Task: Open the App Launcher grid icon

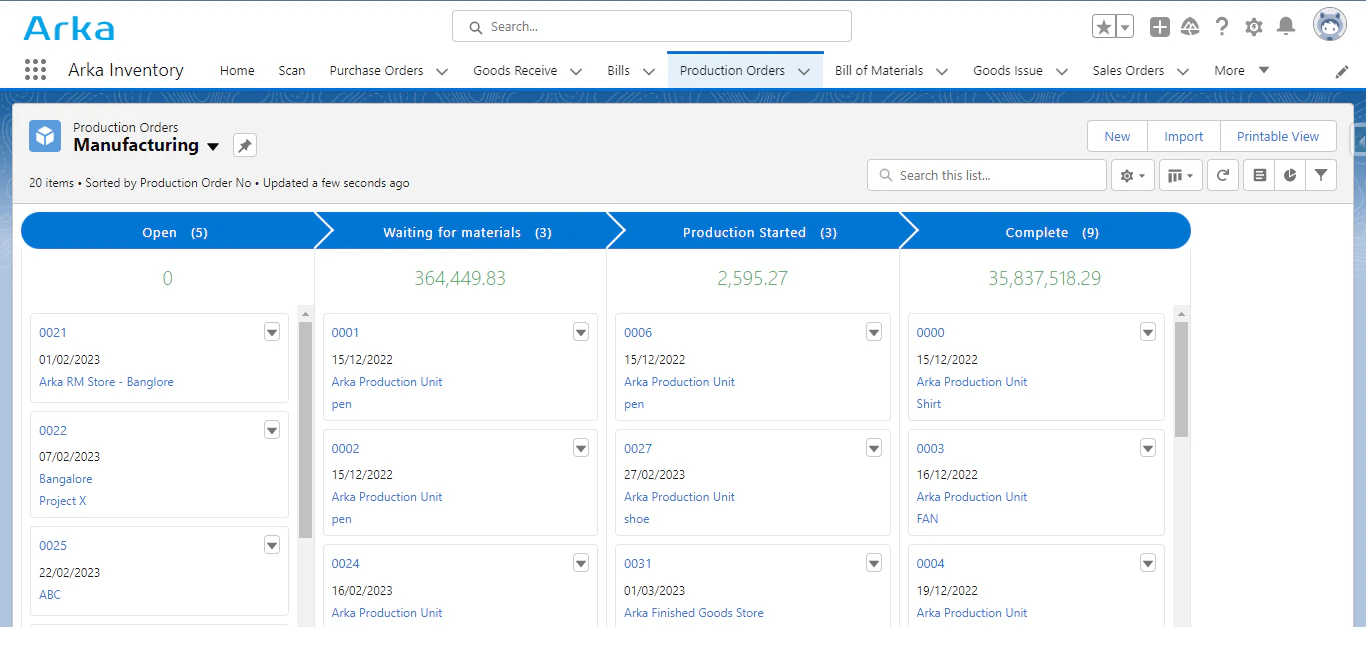Action: coord(35,70)
